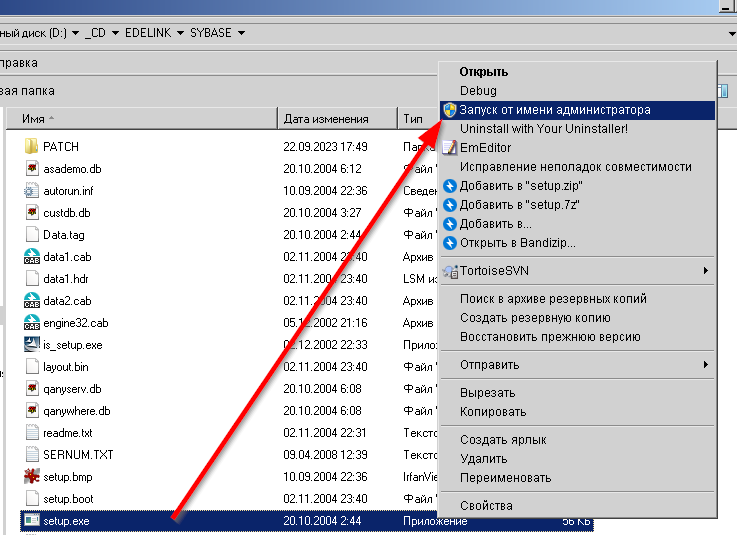The image size is (737, 535).
Task: Click the shield icon for run as administrator
Action: 450,110
